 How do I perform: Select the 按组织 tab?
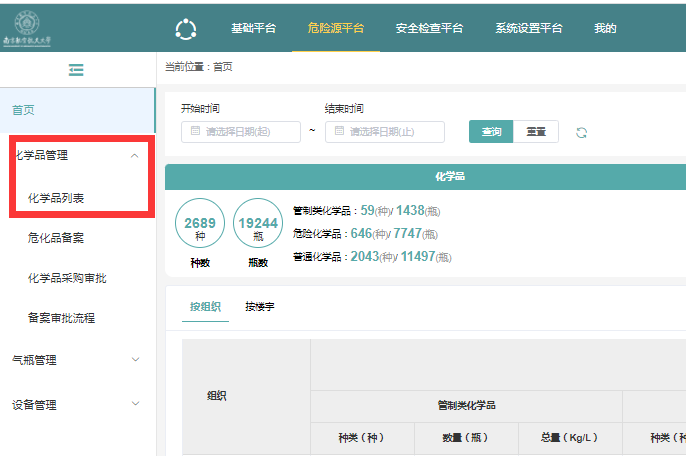pos(205,306)
